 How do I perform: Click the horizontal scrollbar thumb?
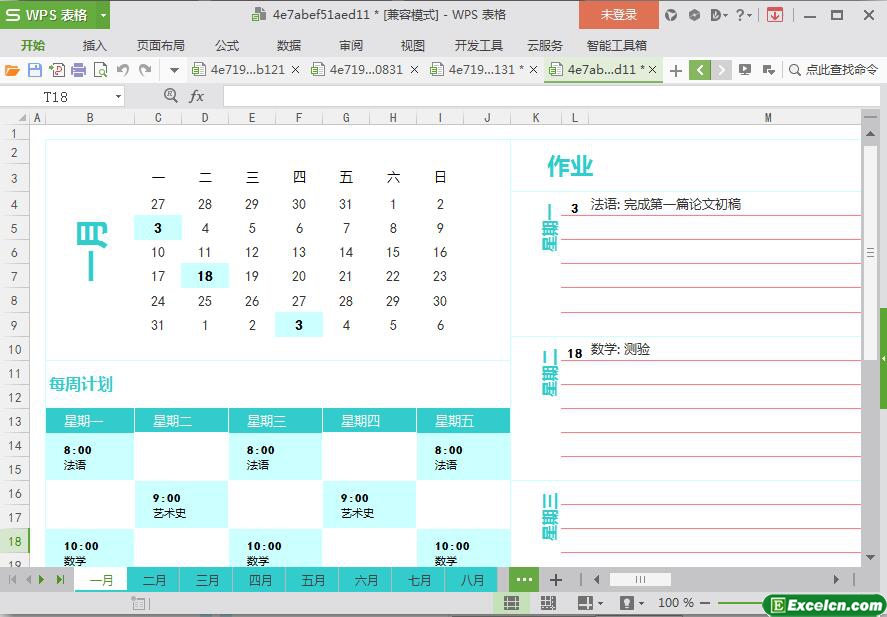click(640, 580)
